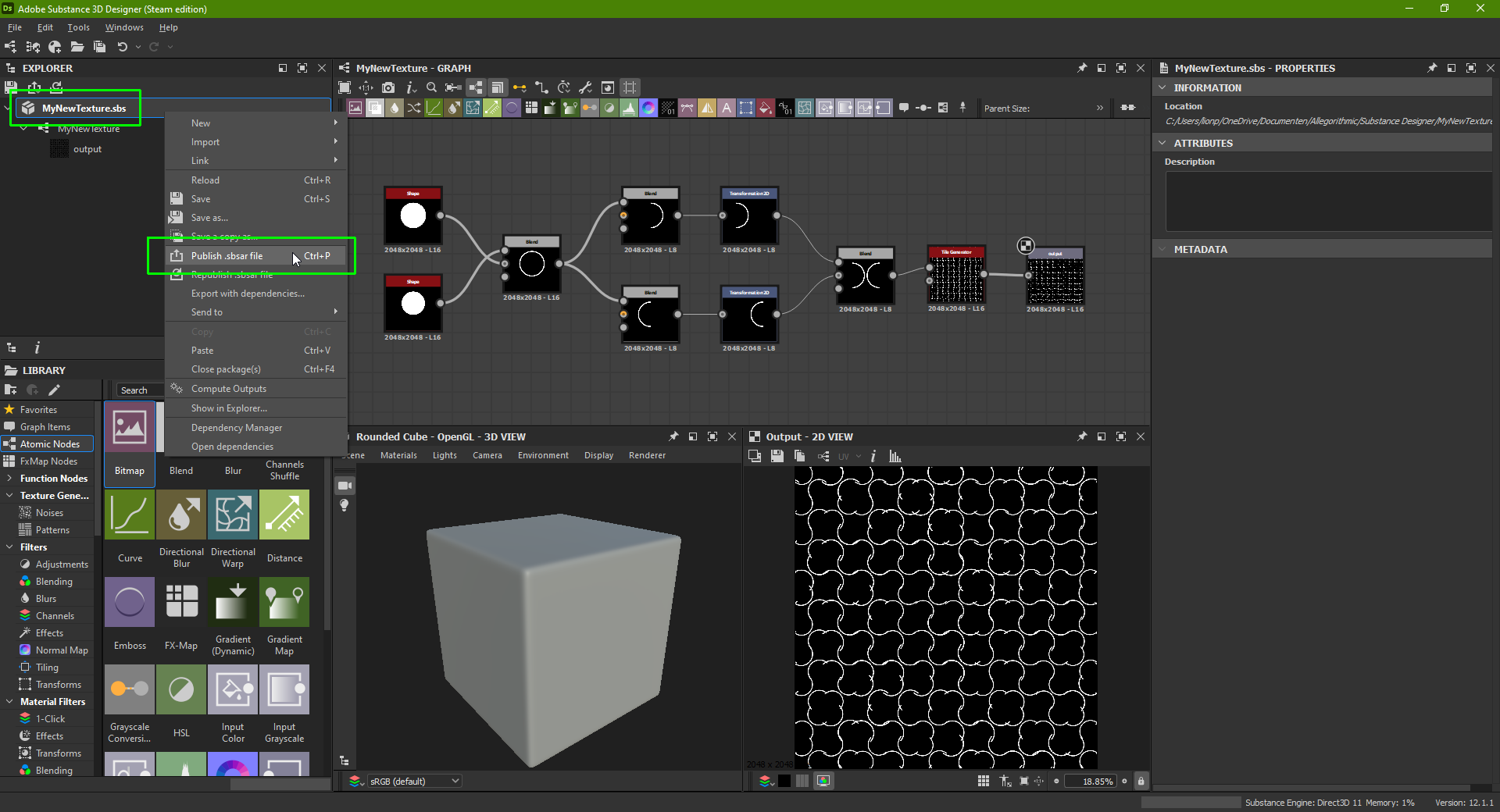Select Export with dependencies... menu entry

(256, 294)
